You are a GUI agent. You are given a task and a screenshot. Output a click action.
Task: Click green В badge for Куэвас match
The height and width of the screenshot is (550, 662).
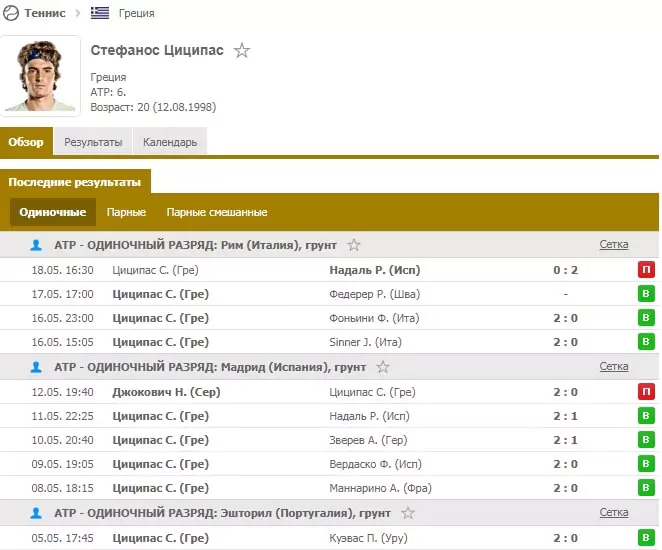[646, 538]
